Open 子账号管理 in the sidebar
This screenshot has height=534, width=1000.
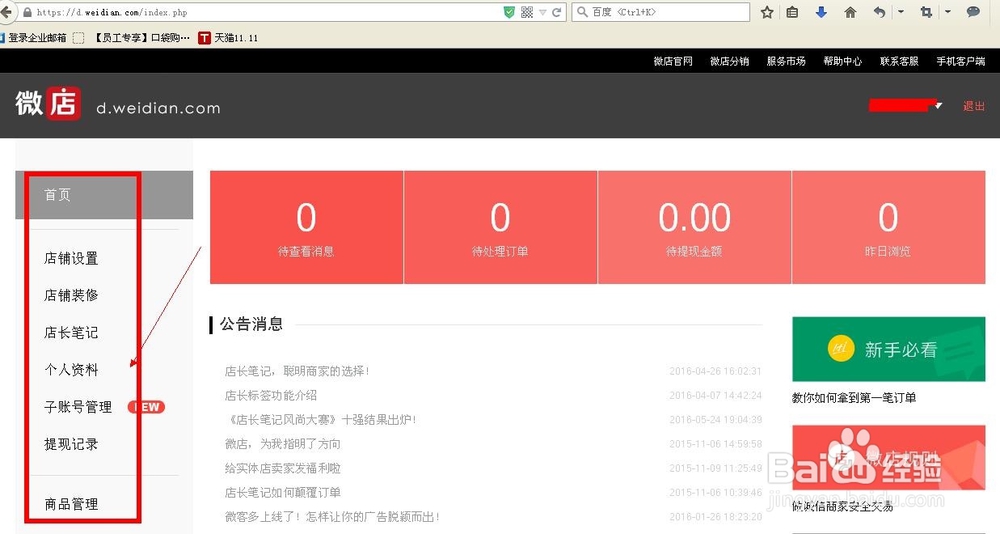[x=78, y=407]
